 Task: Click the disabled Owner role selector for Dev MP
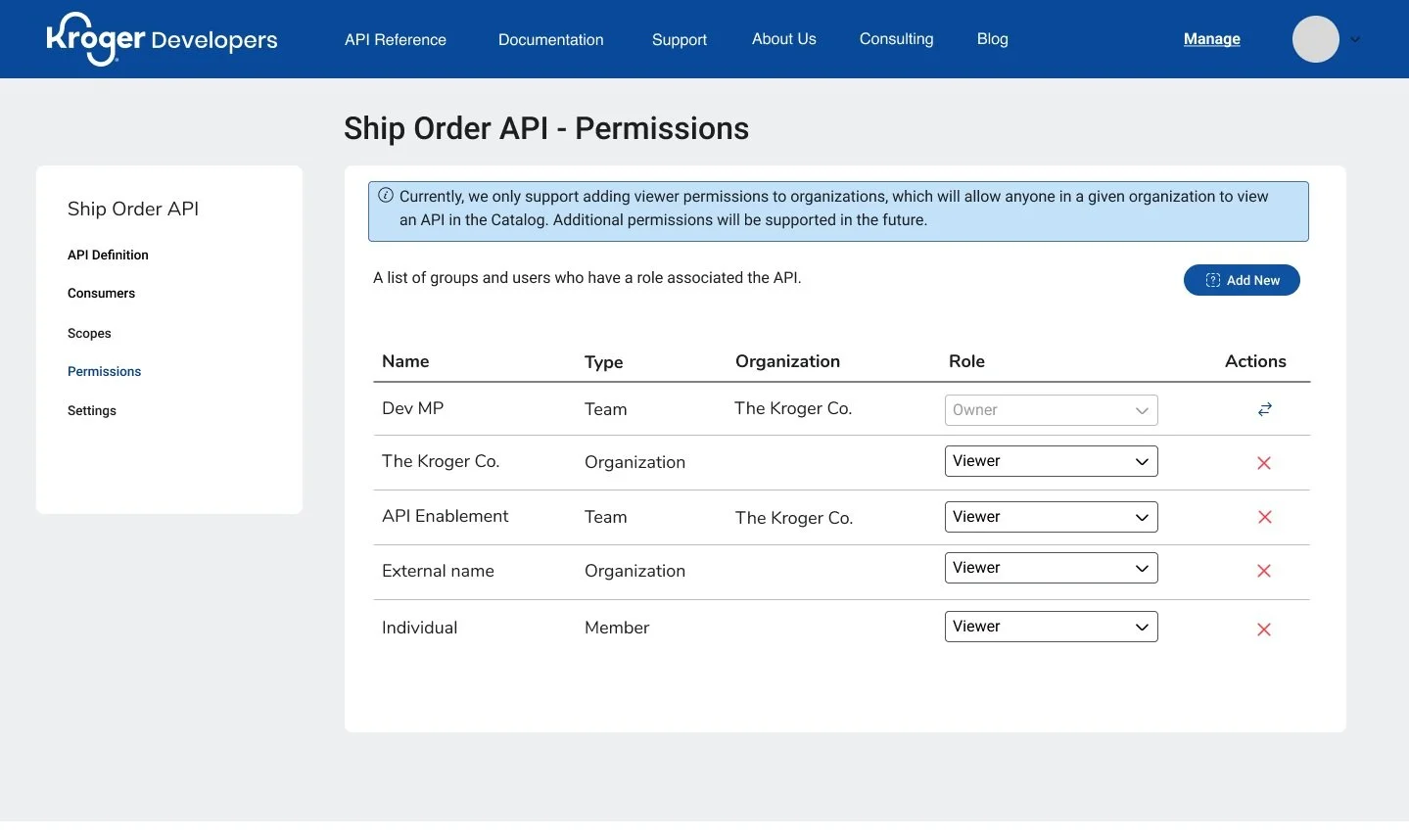click(x=1051, y=409)
